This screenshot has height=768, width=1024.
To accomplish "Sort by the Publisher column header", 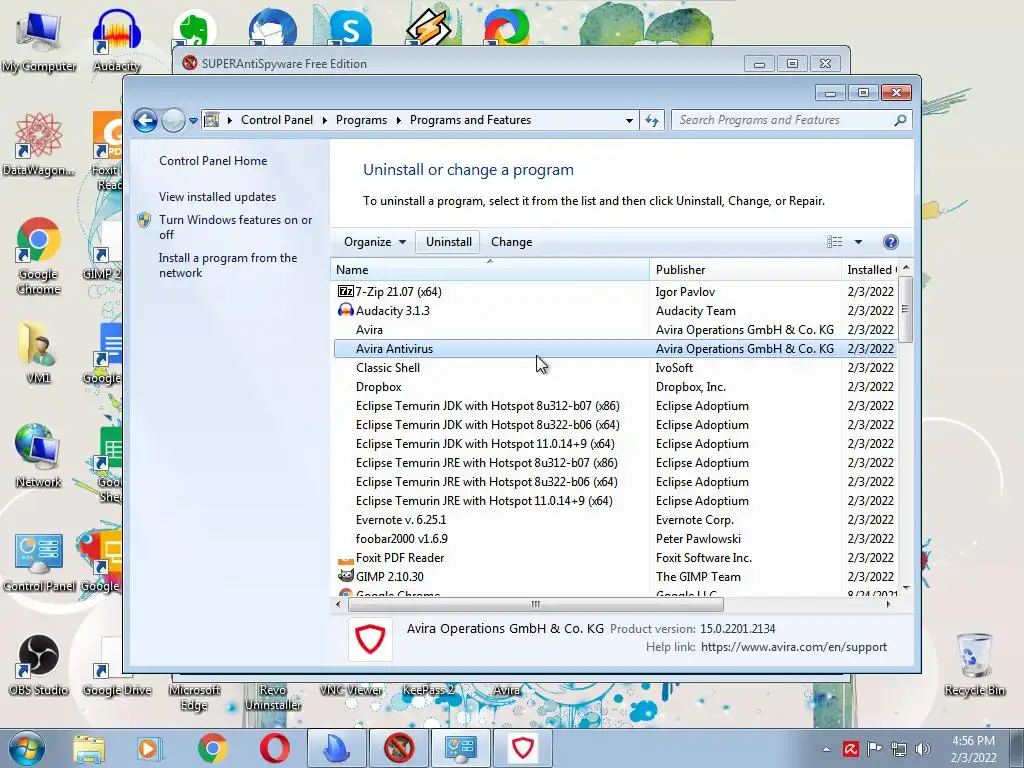I will [745, 270].
